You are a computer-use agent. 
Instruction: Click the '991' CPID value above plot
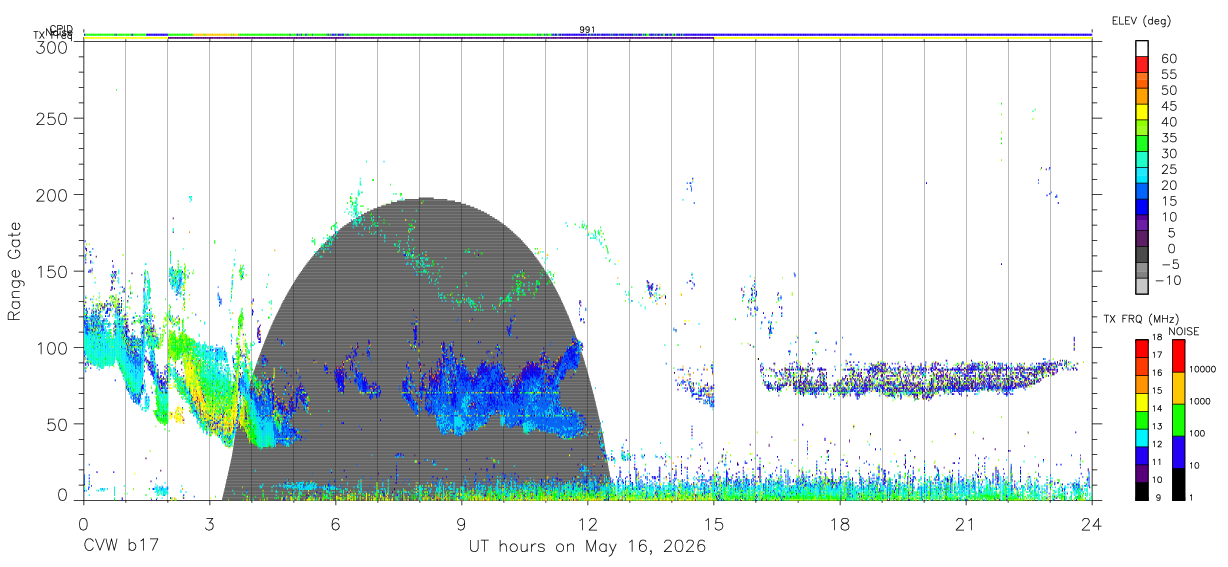click(x=587, y=29)
